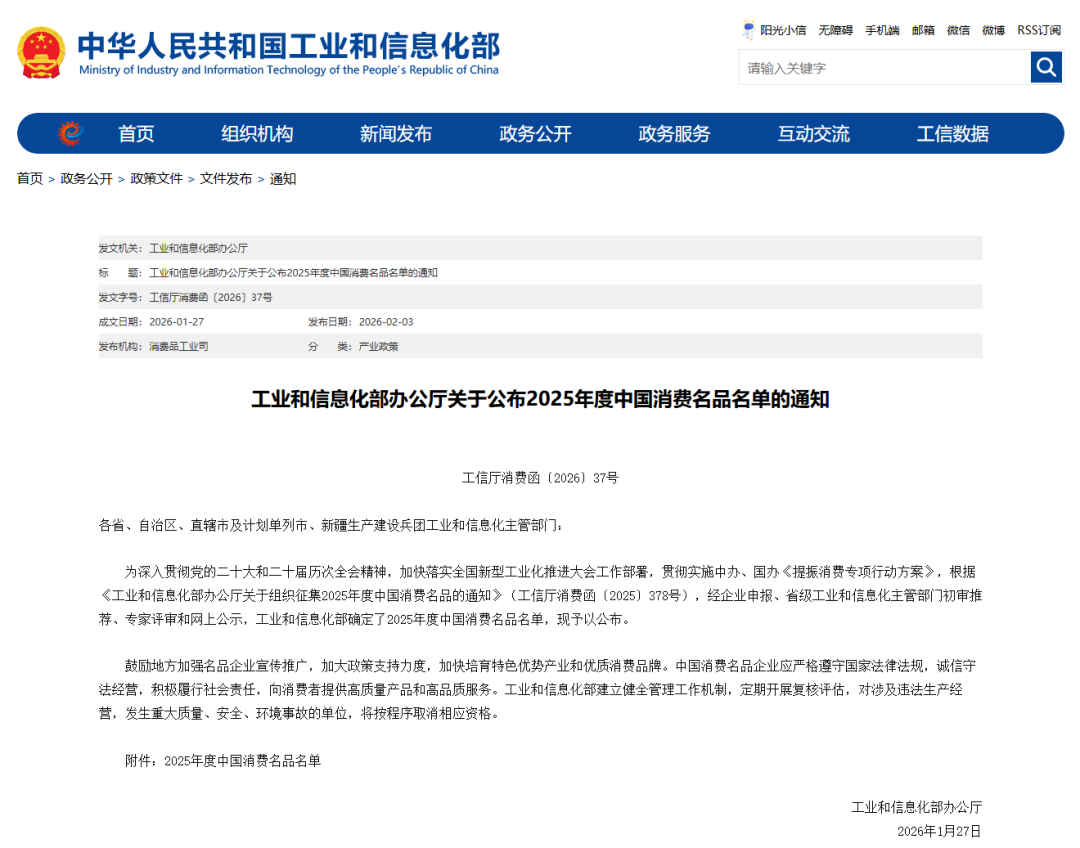Click 政策文件 in the breadcrumb
This screenshot has height=848, width=1080.
coord(156,179)
